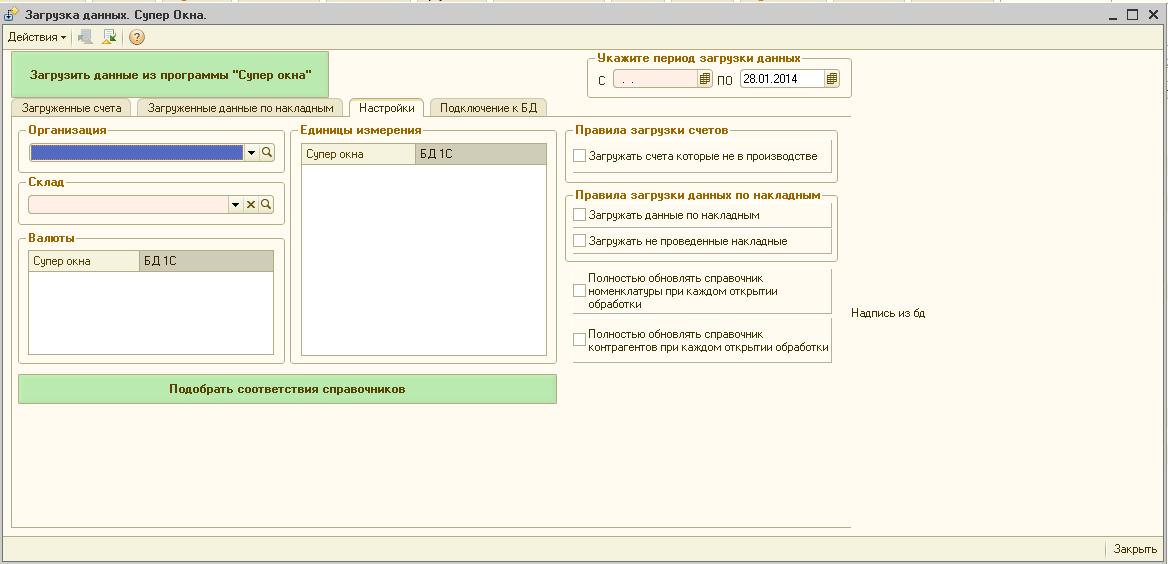Open calendar for the end date 28.01.2014
Image resolution: width=1168 pixels, height=564 pixels.
tap(832, 79)
